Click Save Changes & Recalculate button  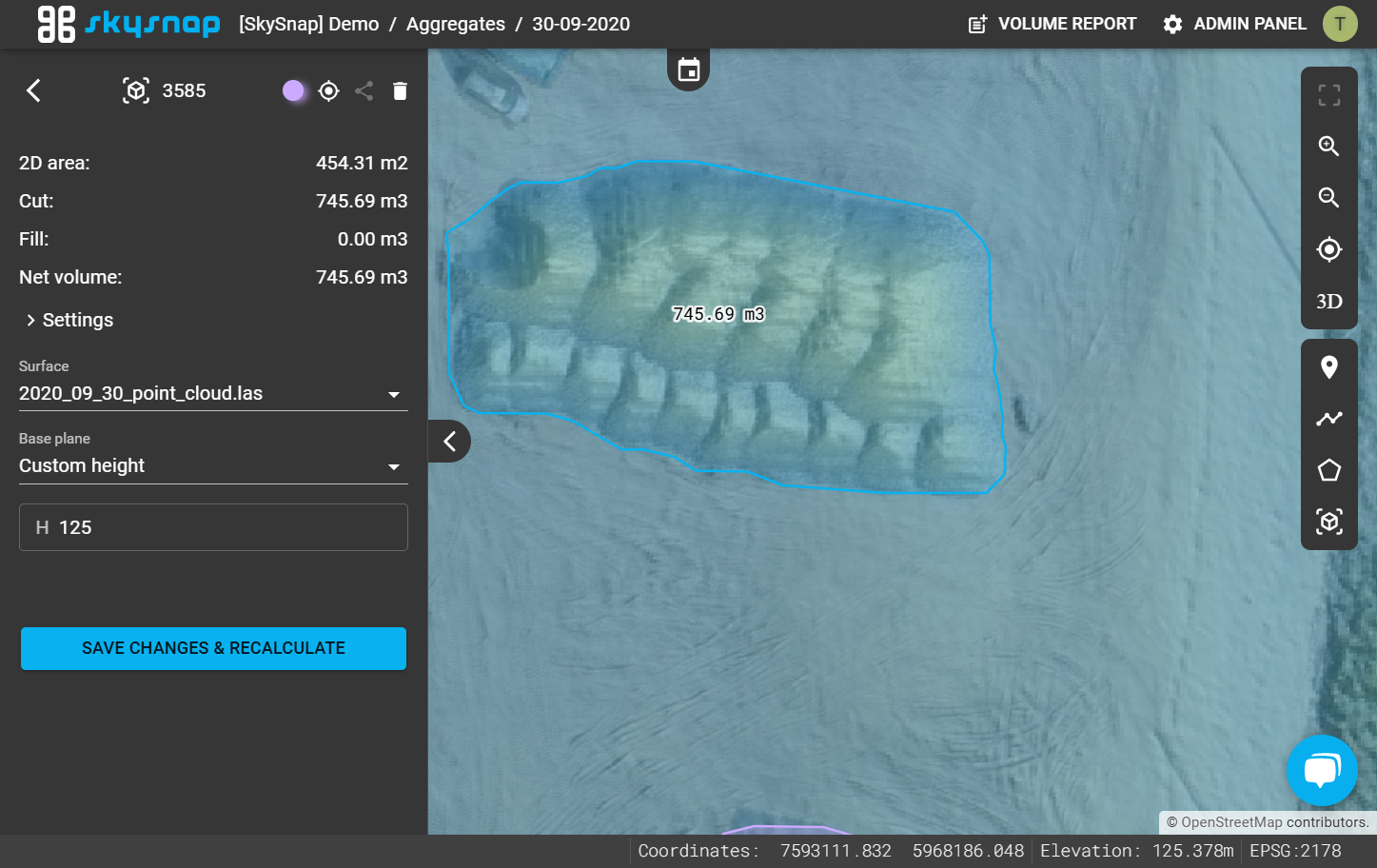pos(213,648)
